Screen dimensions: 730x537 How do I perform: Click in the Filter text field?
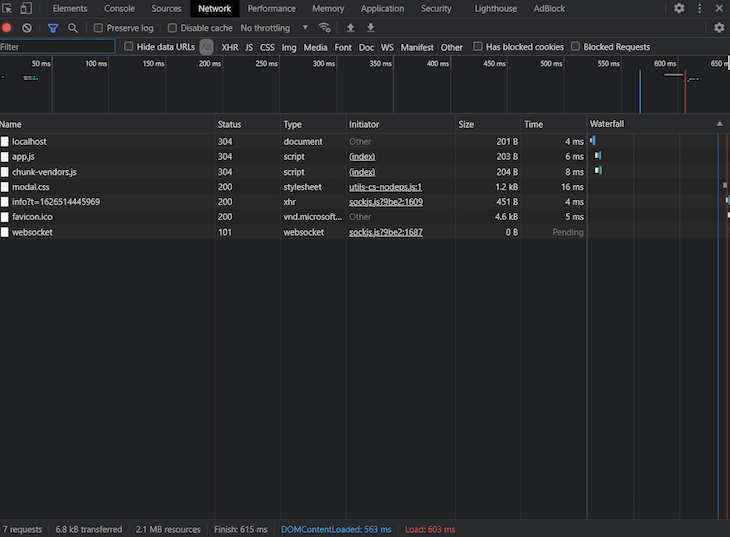[x=57, y=47]
